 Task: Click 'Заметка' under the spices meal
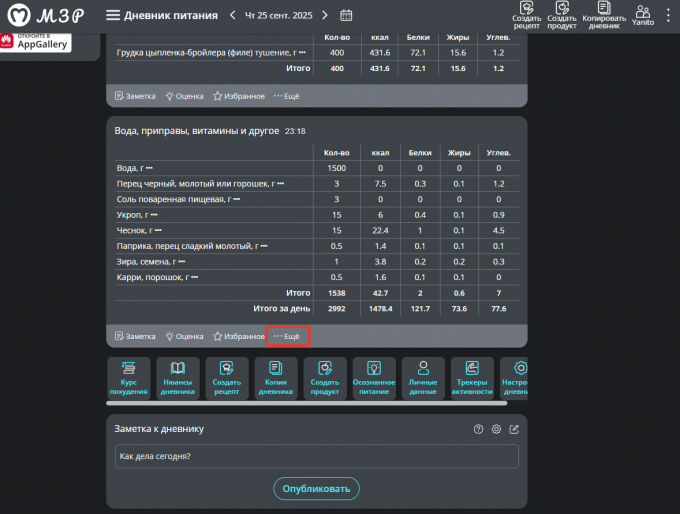tap(136, 336)
